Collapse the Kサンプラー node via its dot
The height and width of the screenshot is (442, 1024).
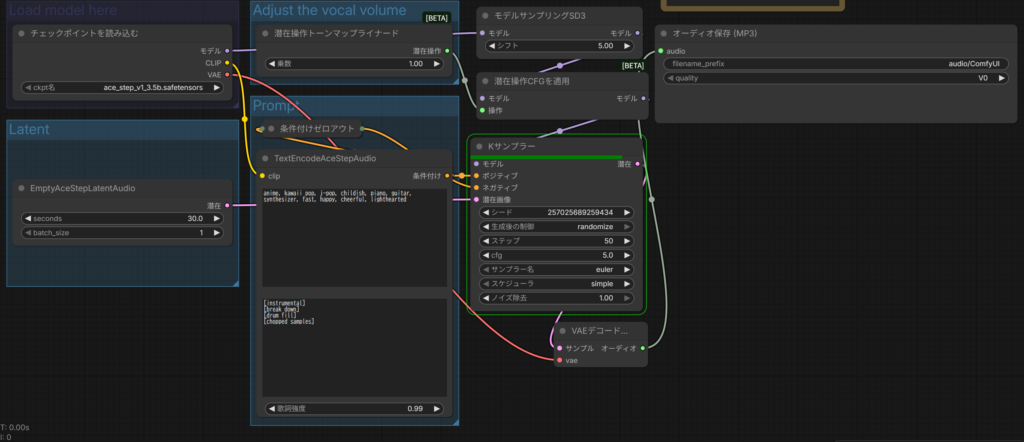click(x=480, y=146)
